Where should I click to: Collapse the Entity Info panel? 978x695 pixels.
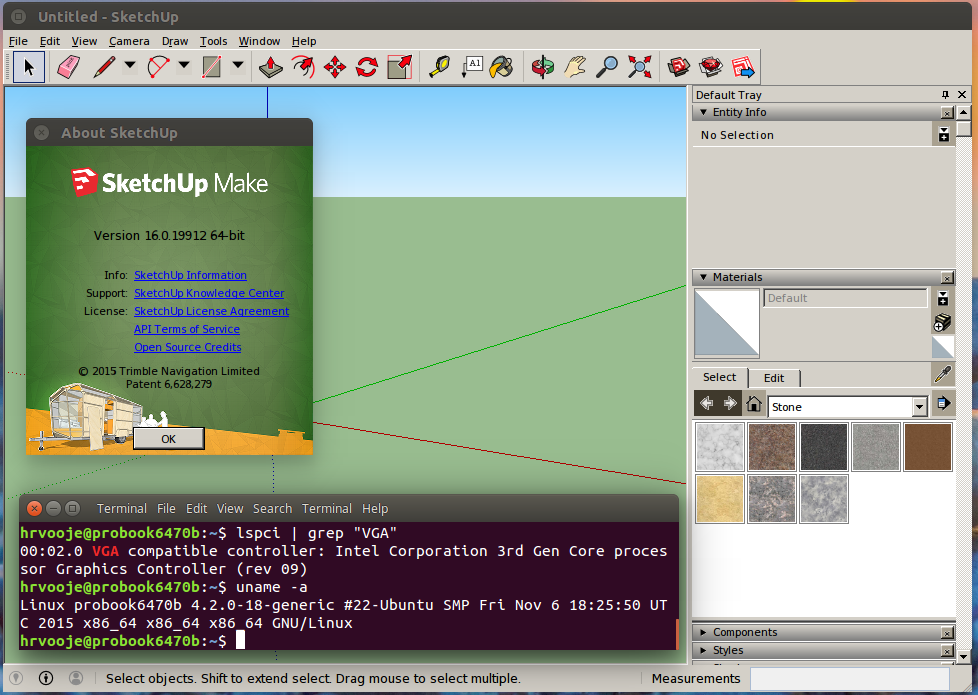point(704,112)
